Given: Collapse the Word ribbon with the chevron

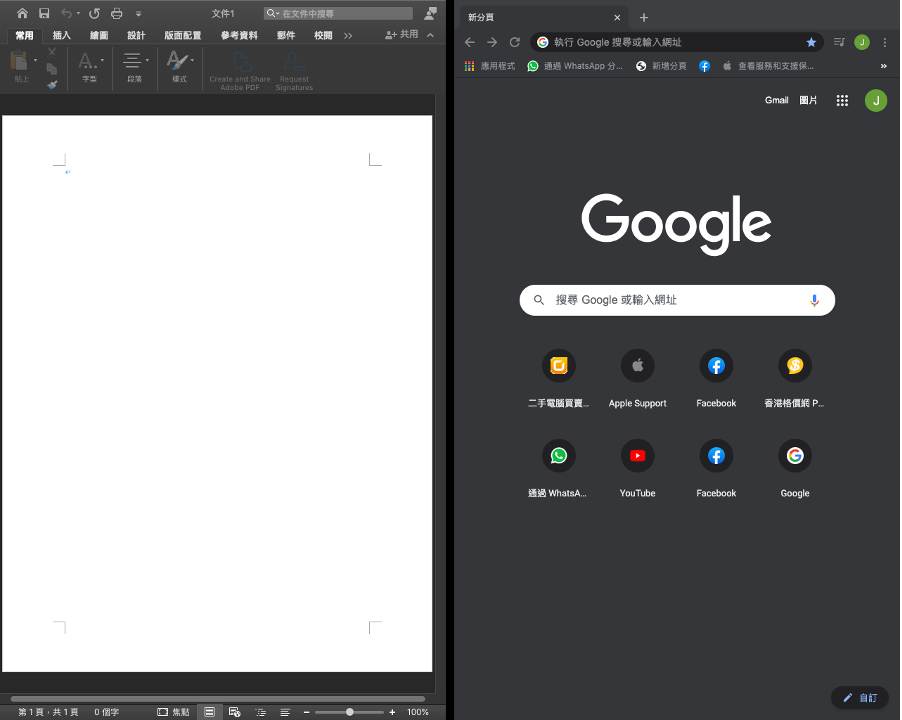Looking at the screenshot, I should tap(431, 35).
